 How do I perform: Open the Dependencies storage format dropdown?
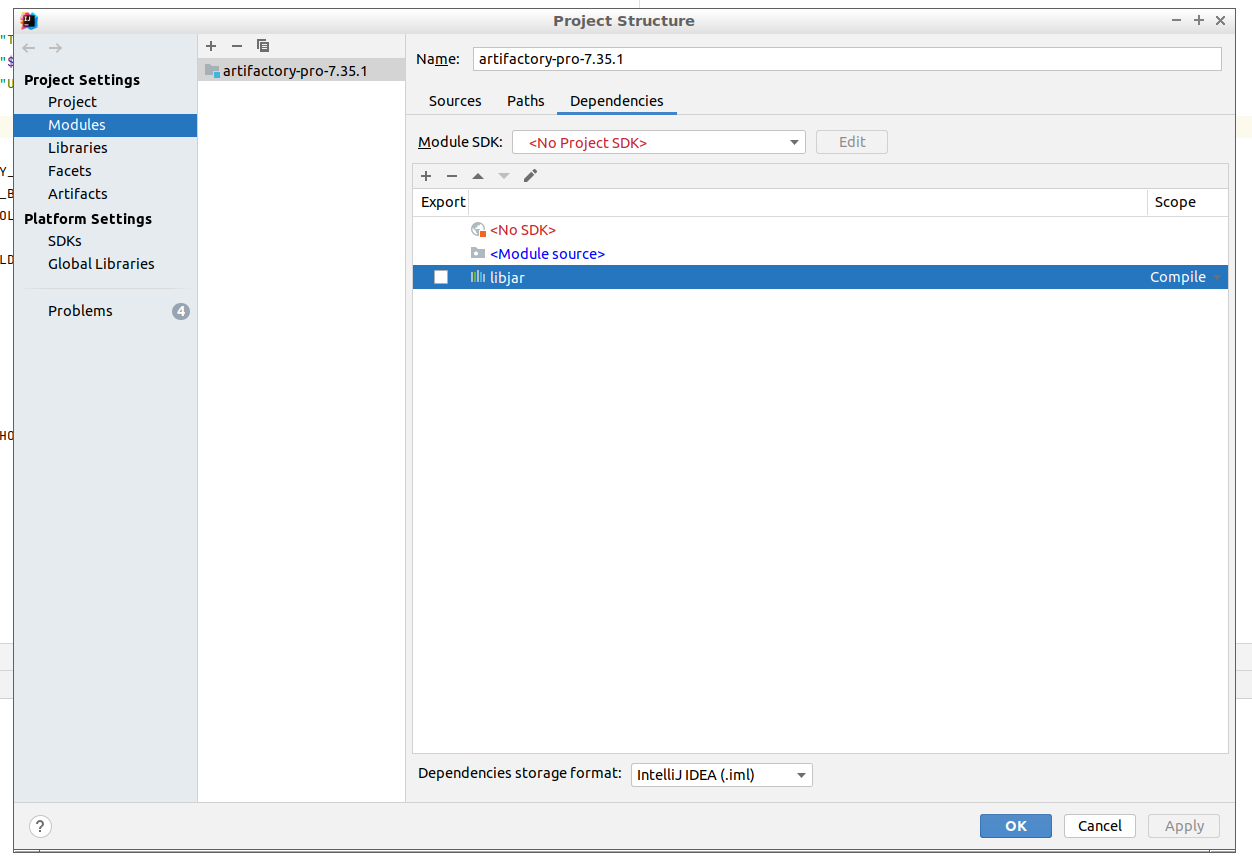[x=721, y=775]
